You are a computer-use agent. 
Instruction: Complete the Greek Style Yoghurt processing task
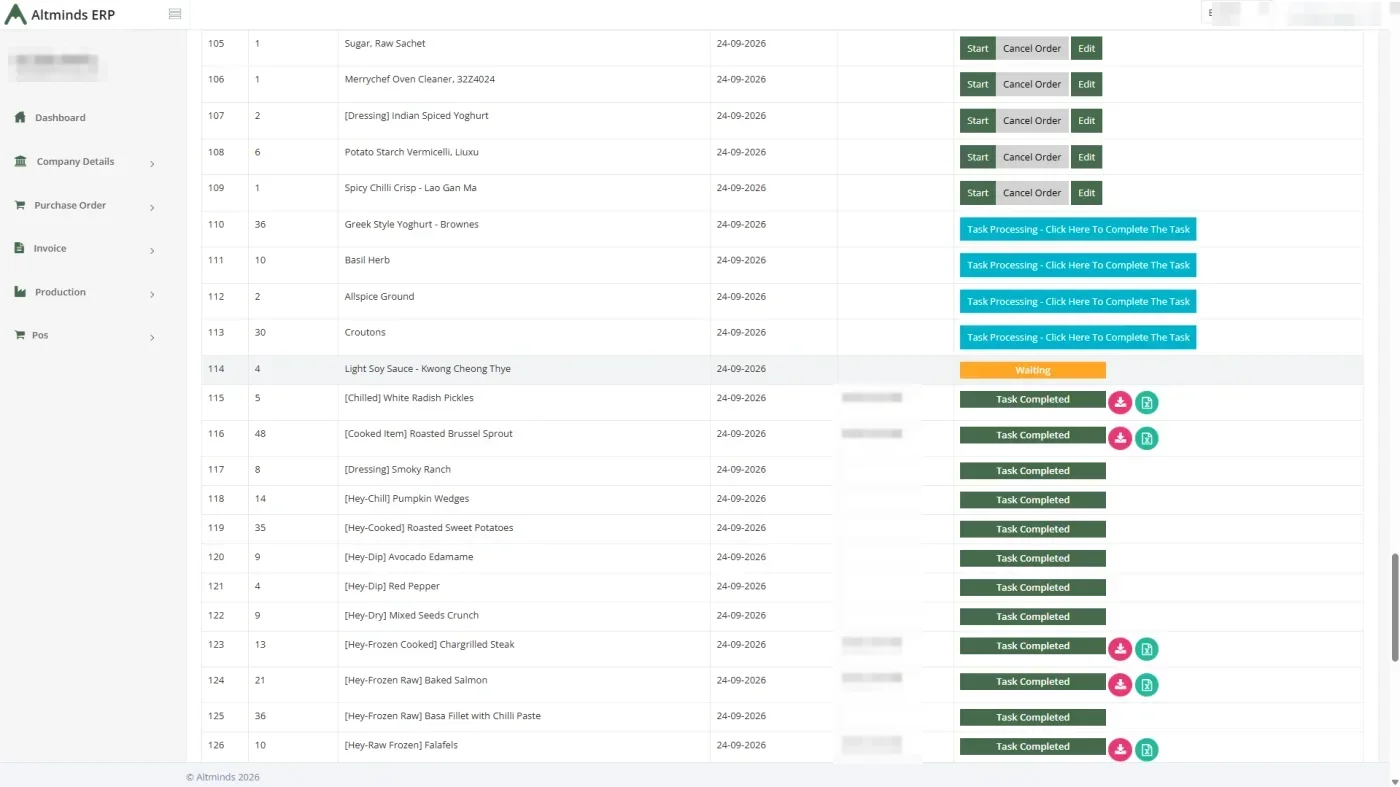click(x=1078, y=229)
